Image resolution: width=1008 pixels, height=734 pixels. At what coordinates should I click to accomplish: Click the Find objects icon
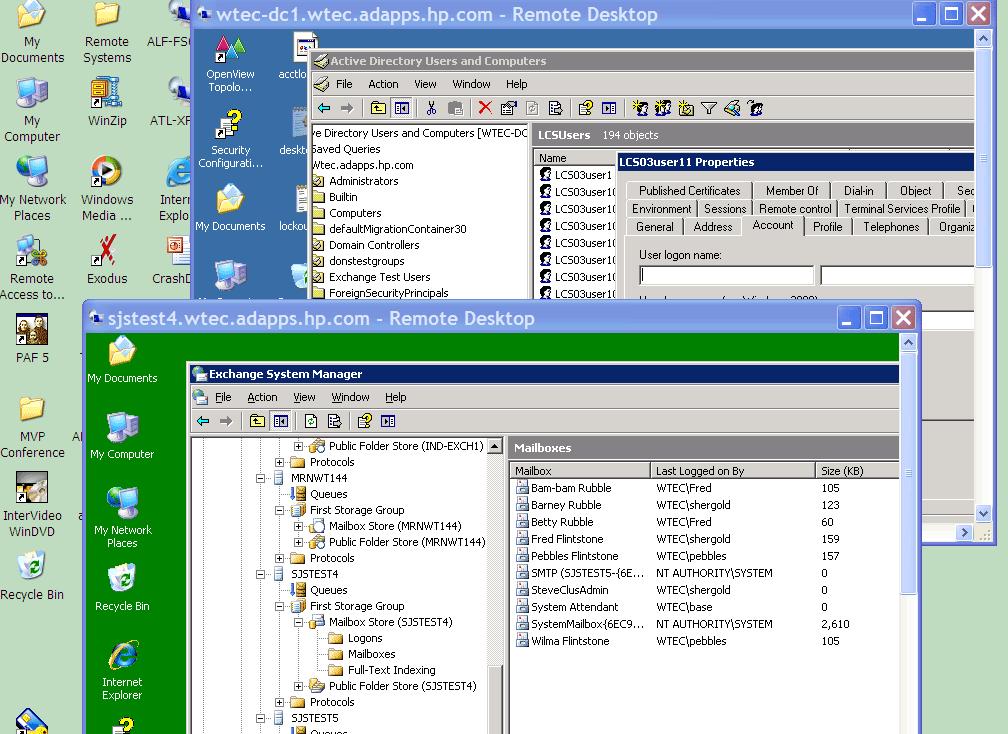732,108
